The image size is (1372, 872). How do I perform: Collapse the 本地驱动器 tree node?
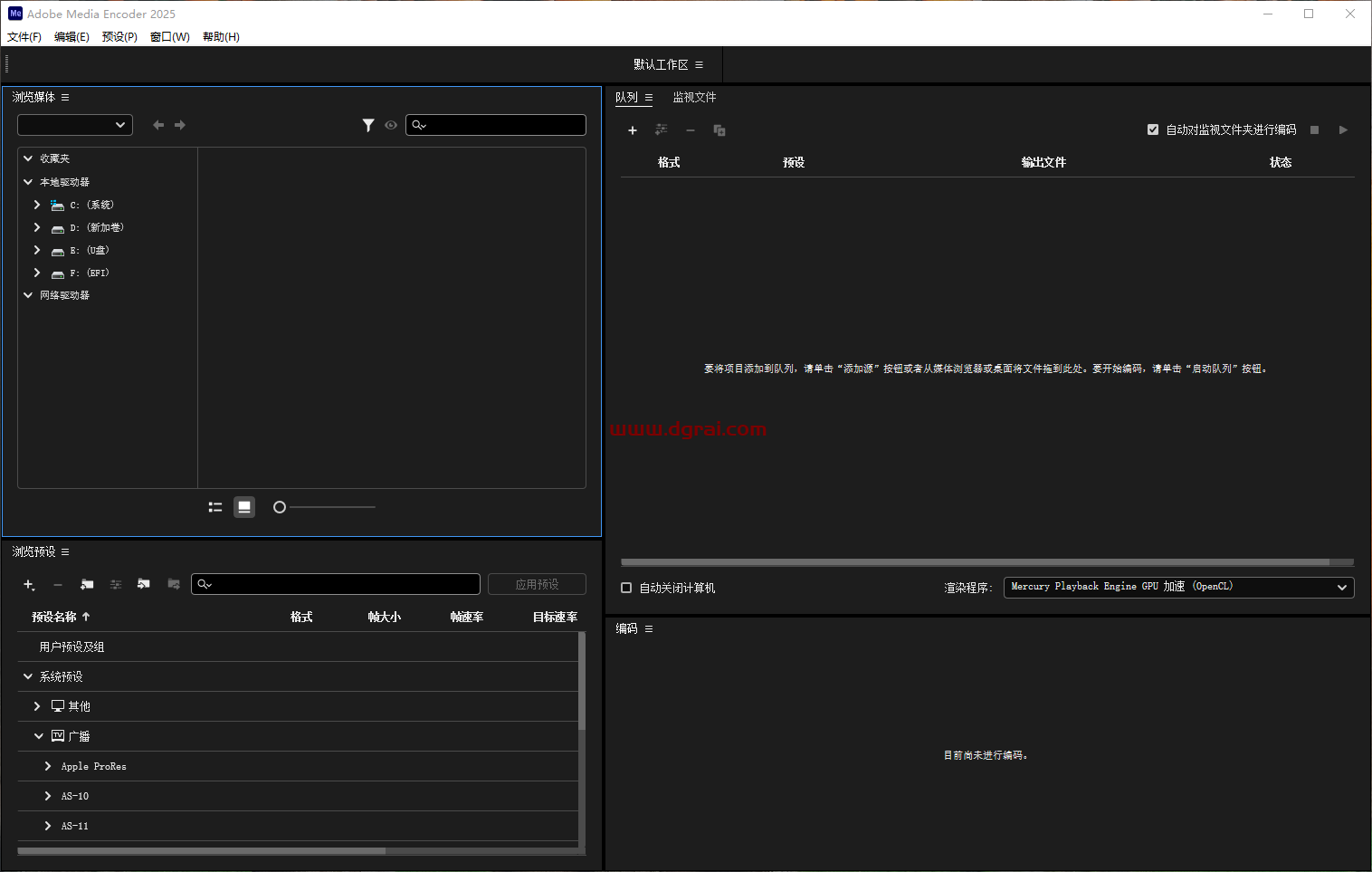tap(28, 182)
